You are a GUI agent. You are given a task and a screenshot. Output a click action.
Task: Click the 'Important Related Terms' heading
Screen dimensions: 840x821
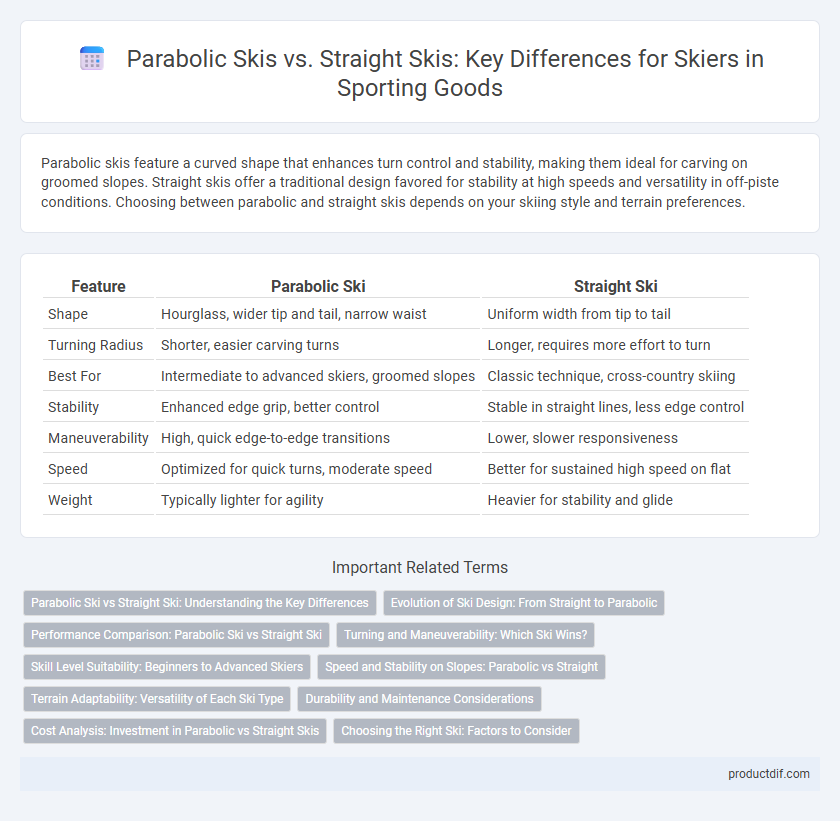pyautogui.click(x=420, y=567)
